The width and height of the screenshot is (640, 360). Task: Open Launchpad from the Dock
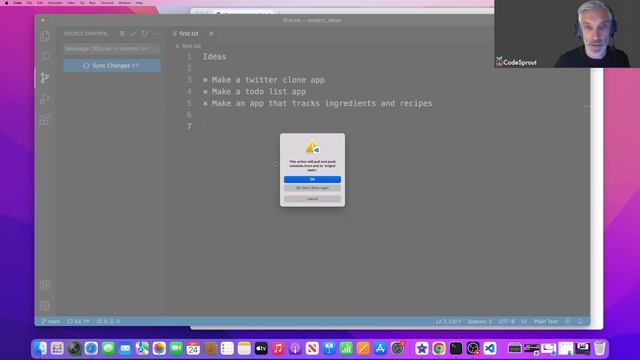(x=57, y=348)
